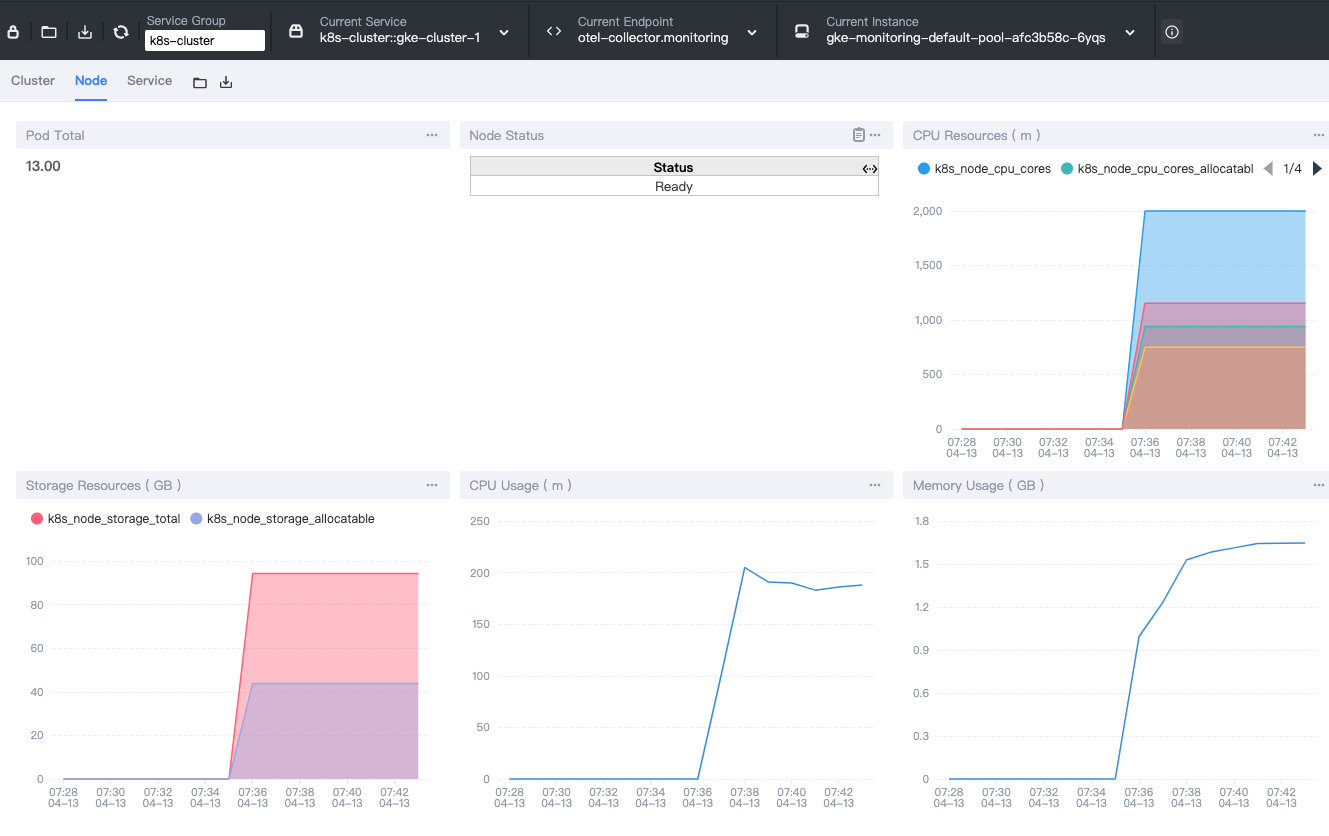
Task: Click the CPU Usage ( m ) title
Action: pos(521,485)
